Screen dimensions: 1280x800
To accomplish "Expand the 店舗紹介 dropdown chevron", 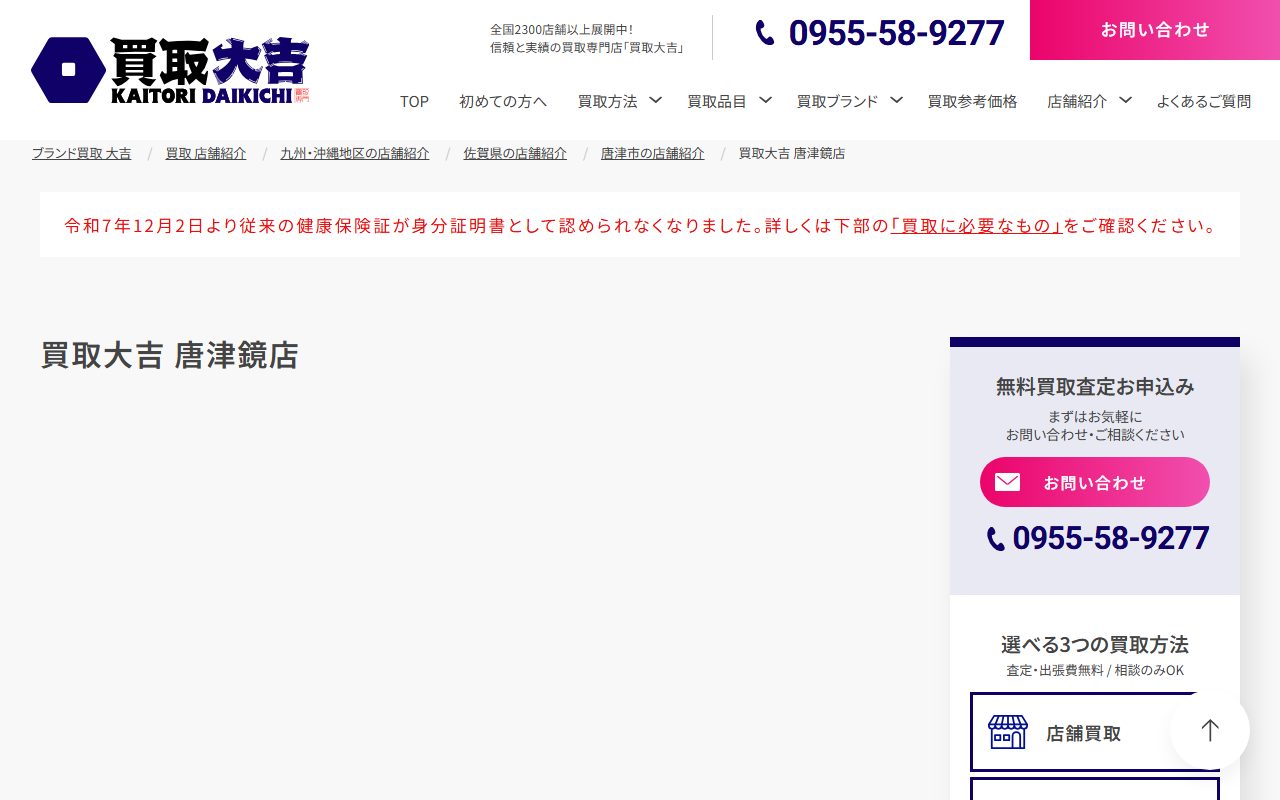I will pos(1125,100).
